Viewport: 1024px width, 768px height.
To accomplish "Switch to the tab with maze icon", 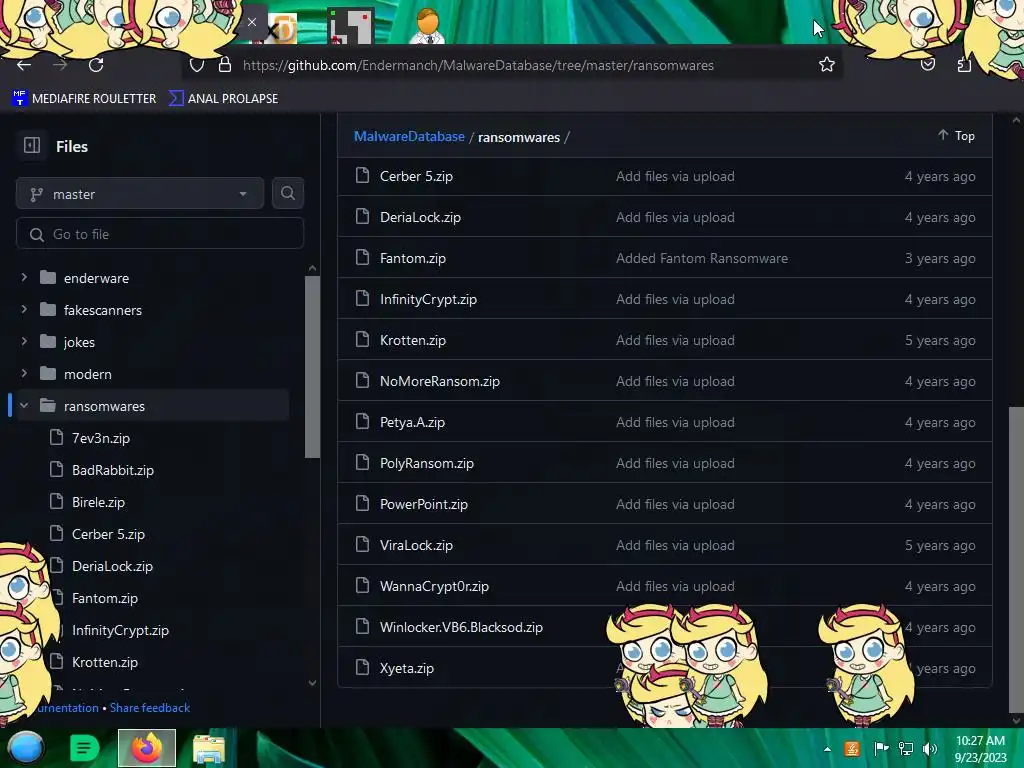I will [351, 26].
